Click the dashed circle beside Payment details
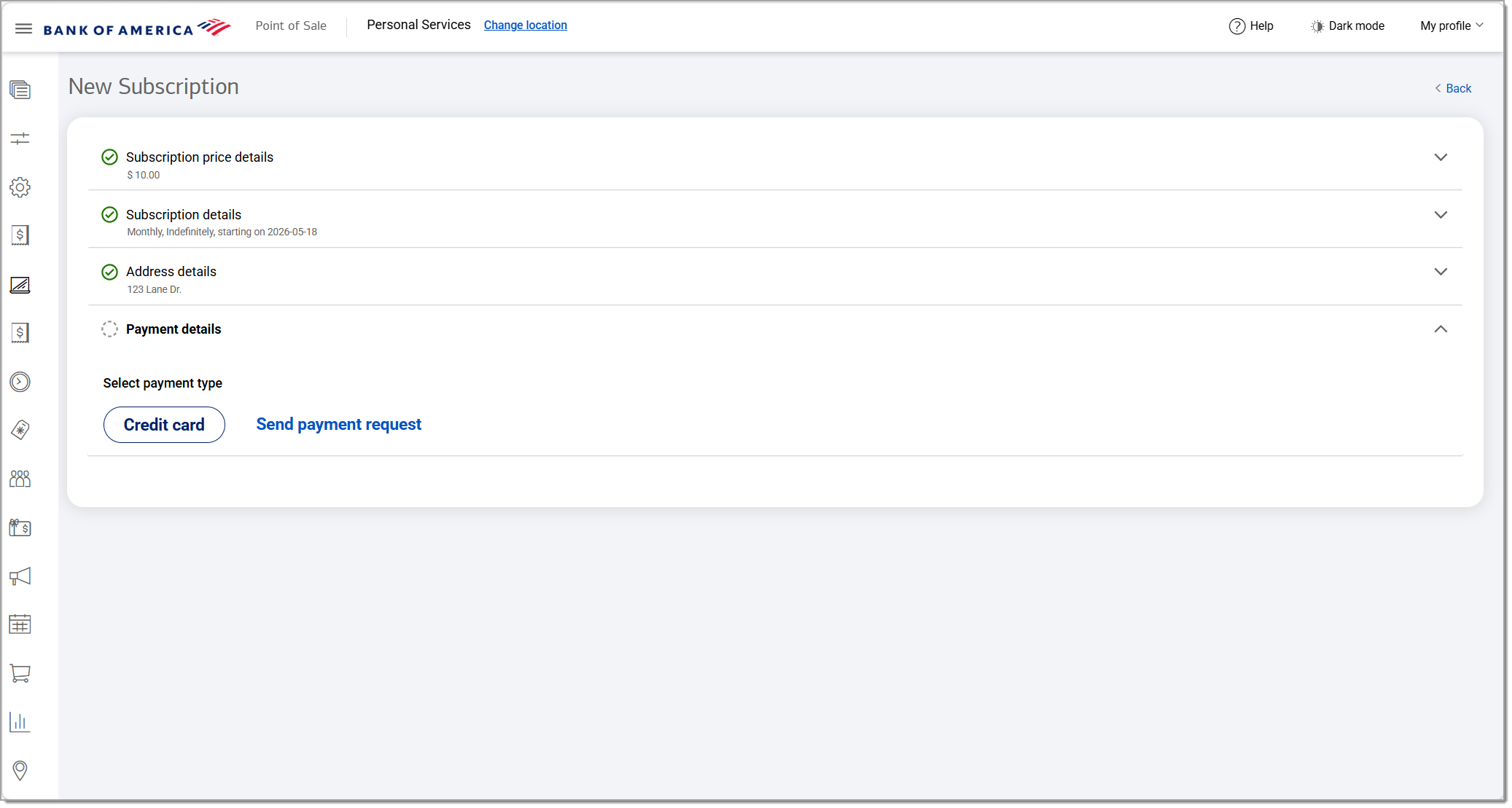Viewport: 1512px width, 808px height. click(x=109, y=329)
